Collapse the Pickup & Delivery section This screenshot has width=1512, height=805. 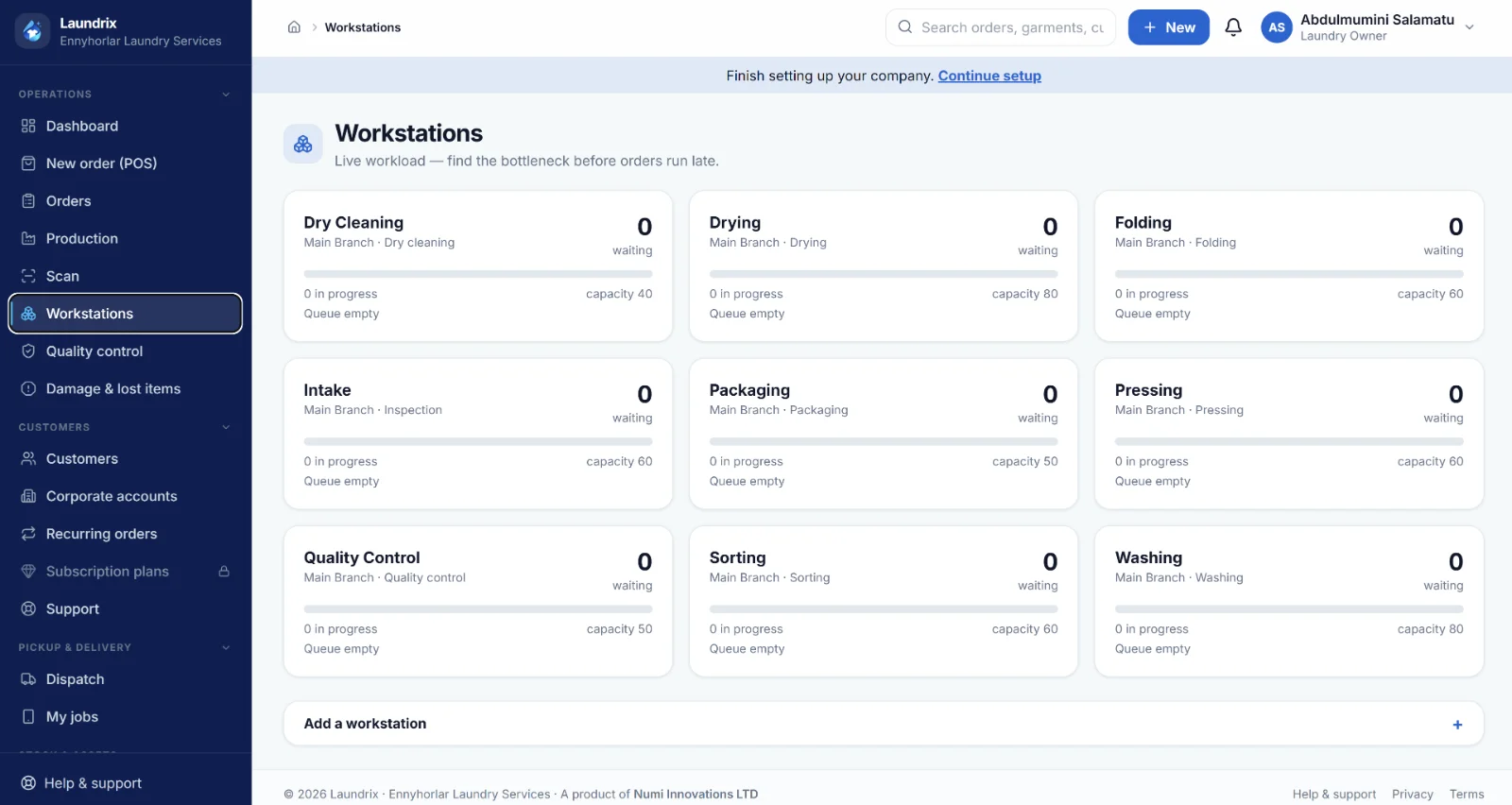(x=226, y=647)
